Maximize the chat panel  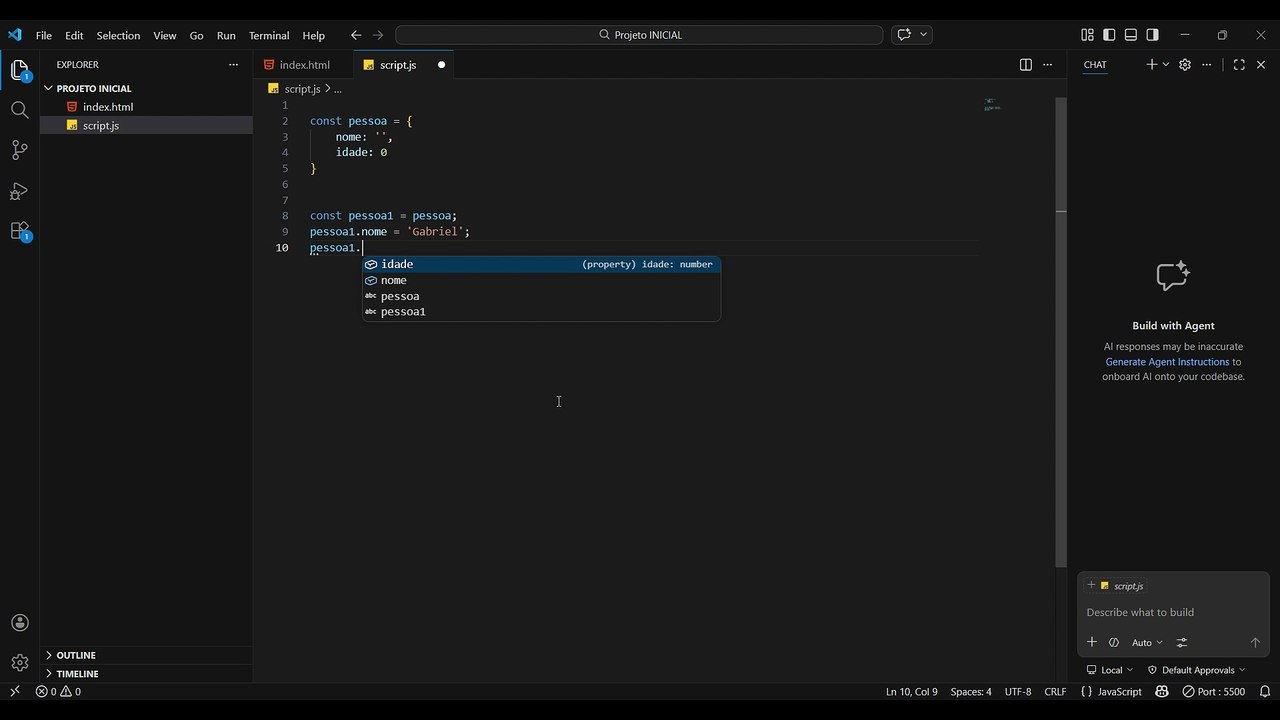click(x=1239, y=65)
